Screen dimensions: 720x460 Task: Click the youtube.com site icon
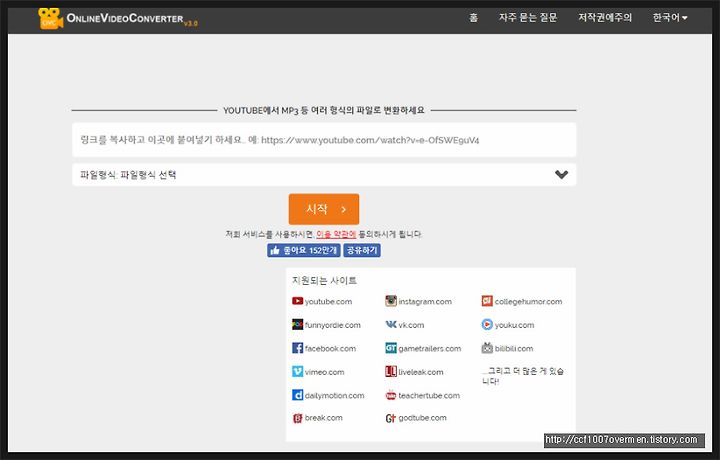tap(298, 301)
